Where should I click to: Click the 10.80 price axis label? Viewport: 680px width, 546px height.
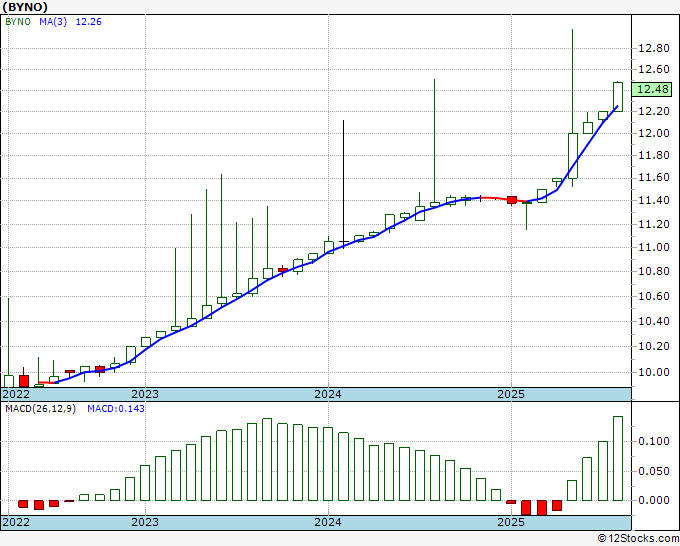click(x=654, y=271)
